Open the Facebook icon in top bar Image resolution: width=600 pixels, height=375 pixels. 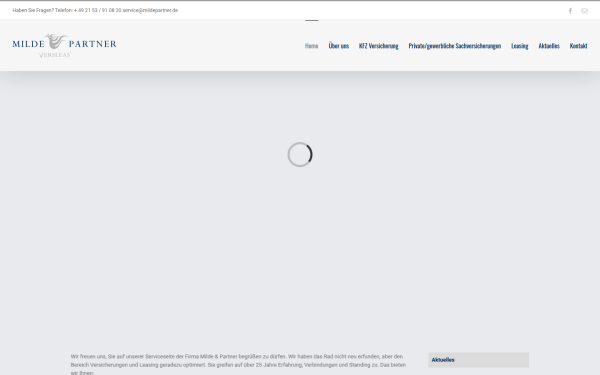tap(570, 11)
